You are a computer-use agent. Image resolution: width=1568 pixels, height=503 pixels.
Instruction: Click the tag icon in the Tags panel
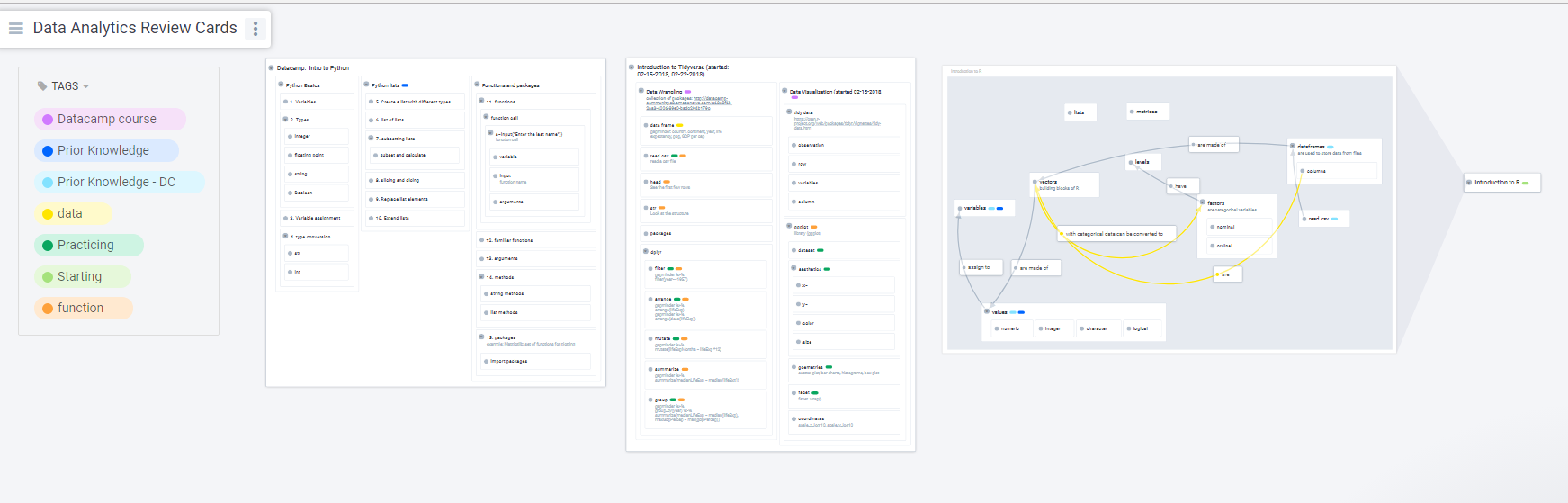pos(42,86)
